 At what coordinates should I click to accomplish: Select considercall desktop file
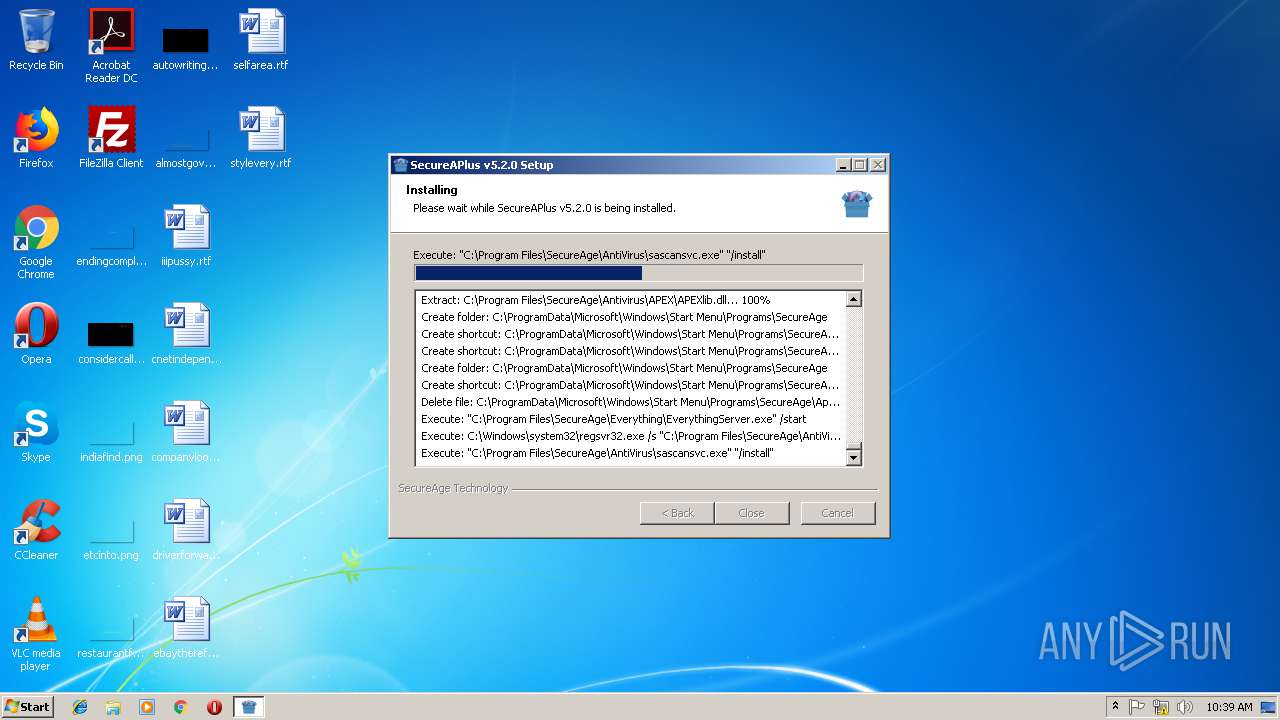pyautogui.click(x=111, y=340)
